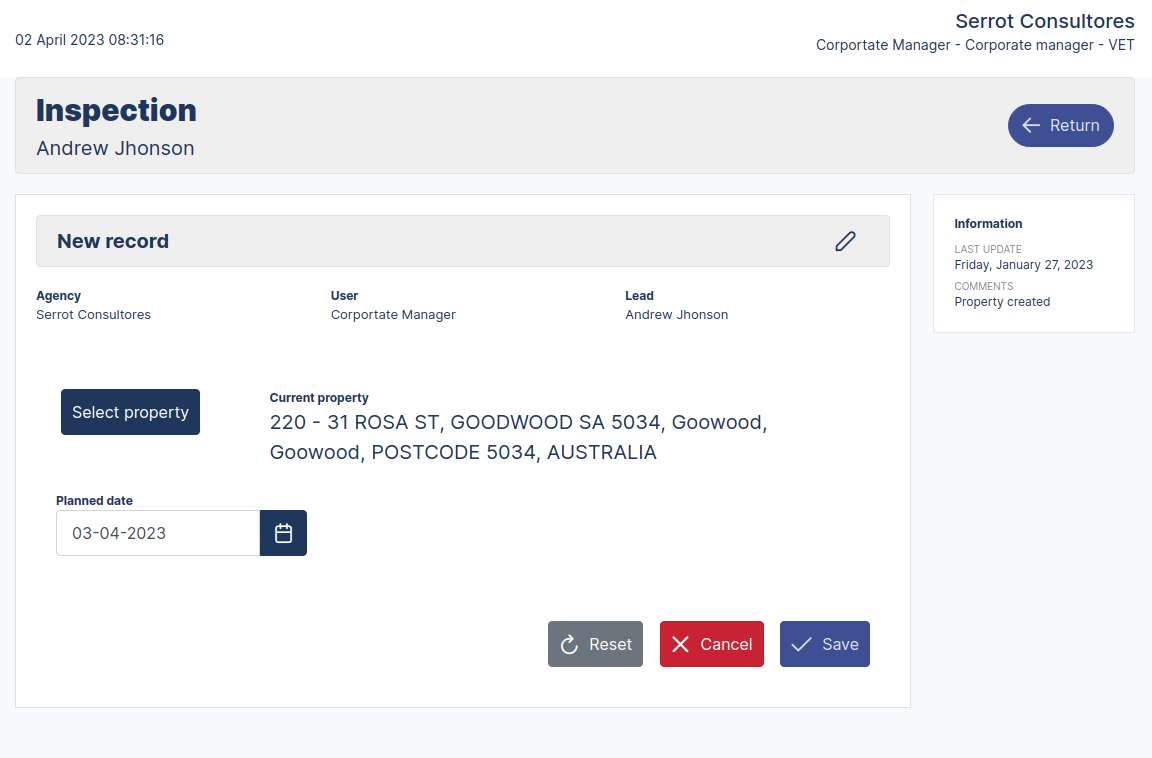The width and height of the screenshot is (1152, 758).
Task: Click the circular arrow icon on Reset
Action: 570,645
